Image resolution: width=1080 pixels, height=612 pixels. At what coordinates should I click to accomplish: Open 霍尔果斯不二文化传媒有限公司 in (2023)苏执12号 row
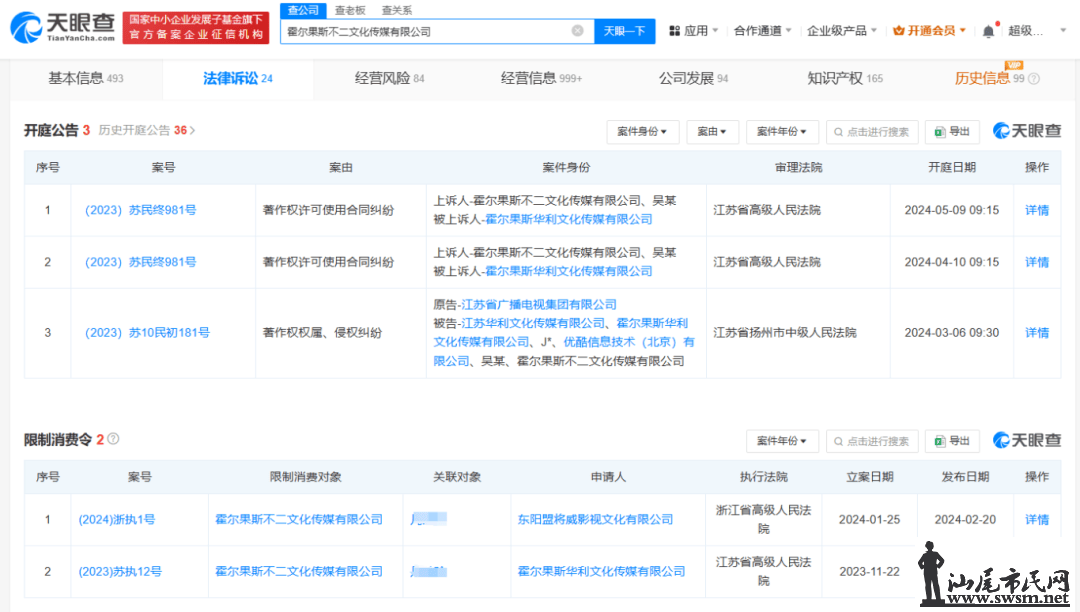pyautogui.click(x=299, y=571)
